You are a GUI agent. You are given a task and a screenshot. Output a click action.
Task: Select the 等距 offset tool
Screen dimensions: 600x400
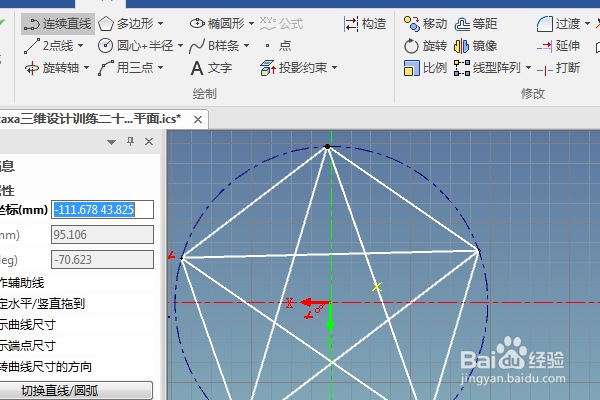pyautogui.click(x=476, y=24)
